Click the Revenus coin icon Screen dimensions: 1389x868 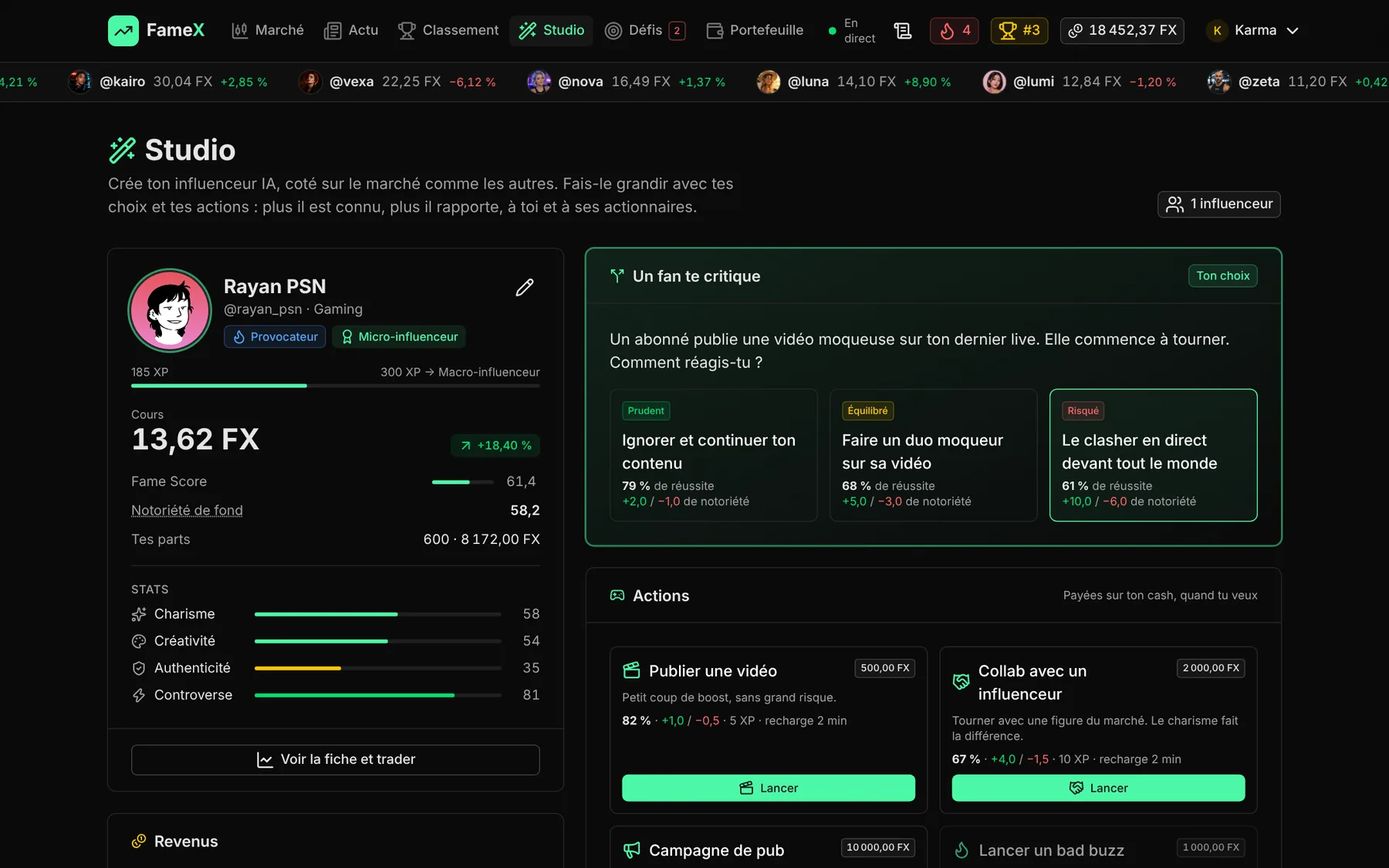(x=139, y=841)
